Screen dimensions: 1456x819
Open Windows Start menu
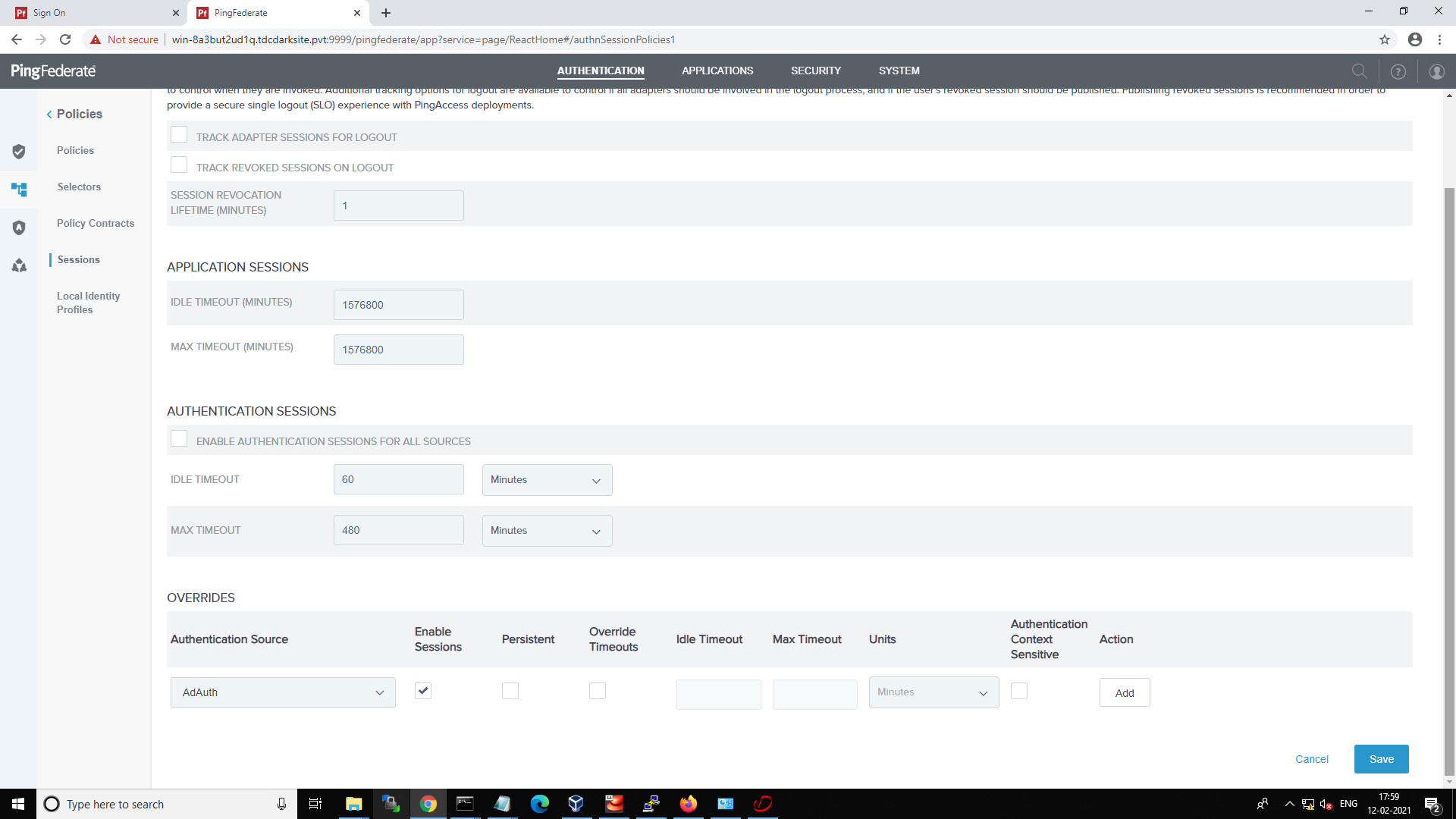coord(18,804)
